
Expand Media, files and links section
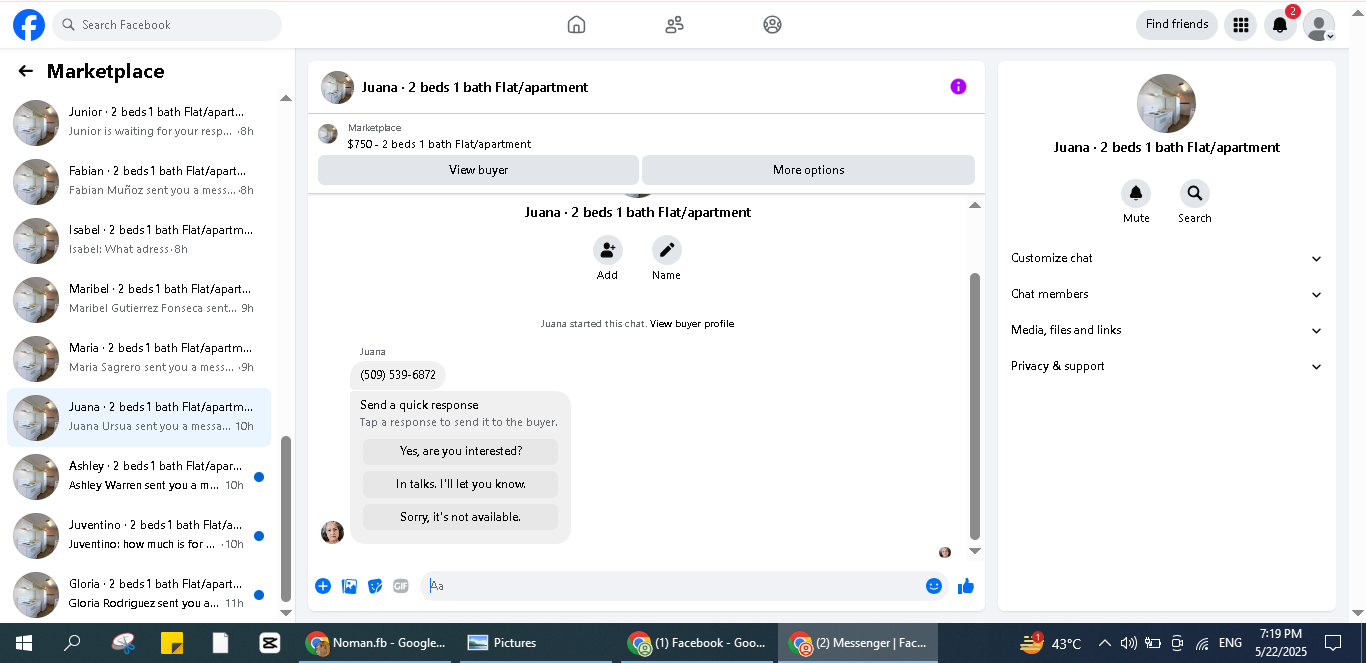[x=1166, y=330]
